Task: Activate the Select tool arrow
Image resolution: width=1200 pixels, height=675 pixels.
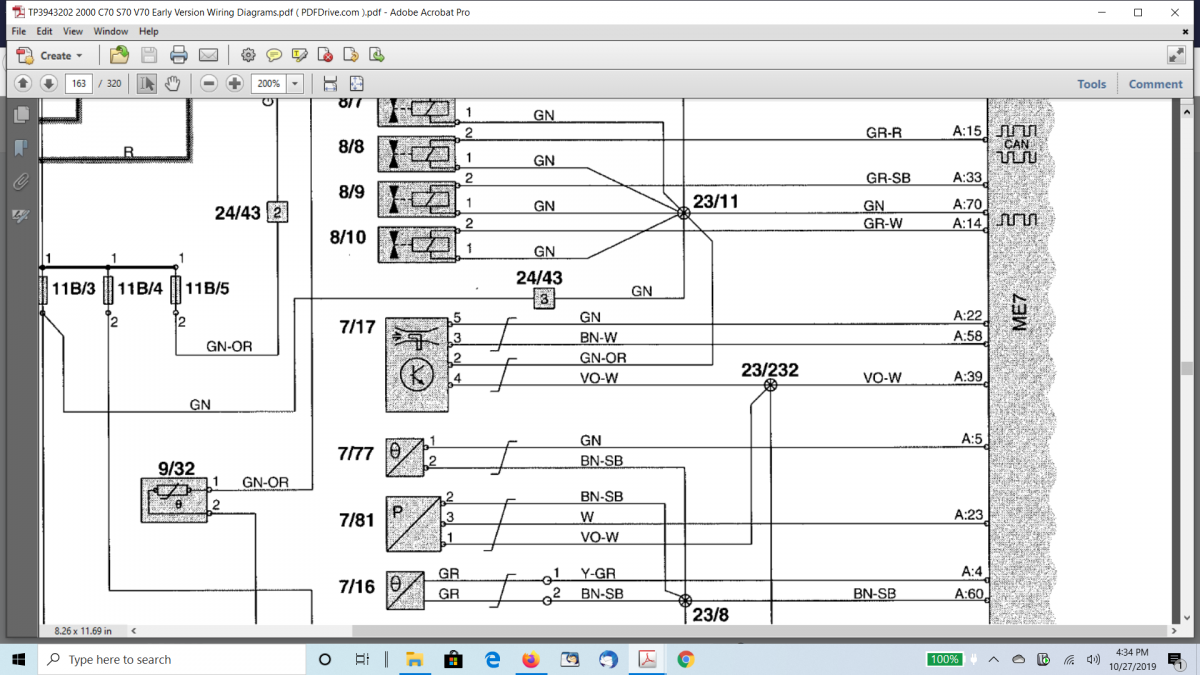Action: (147, 84)
